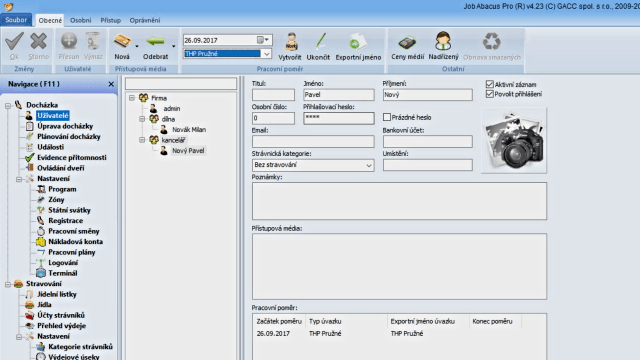Viewport: 640px width, 360px height.
Task: Click the Nová access media icon
Action: (122, 41)
